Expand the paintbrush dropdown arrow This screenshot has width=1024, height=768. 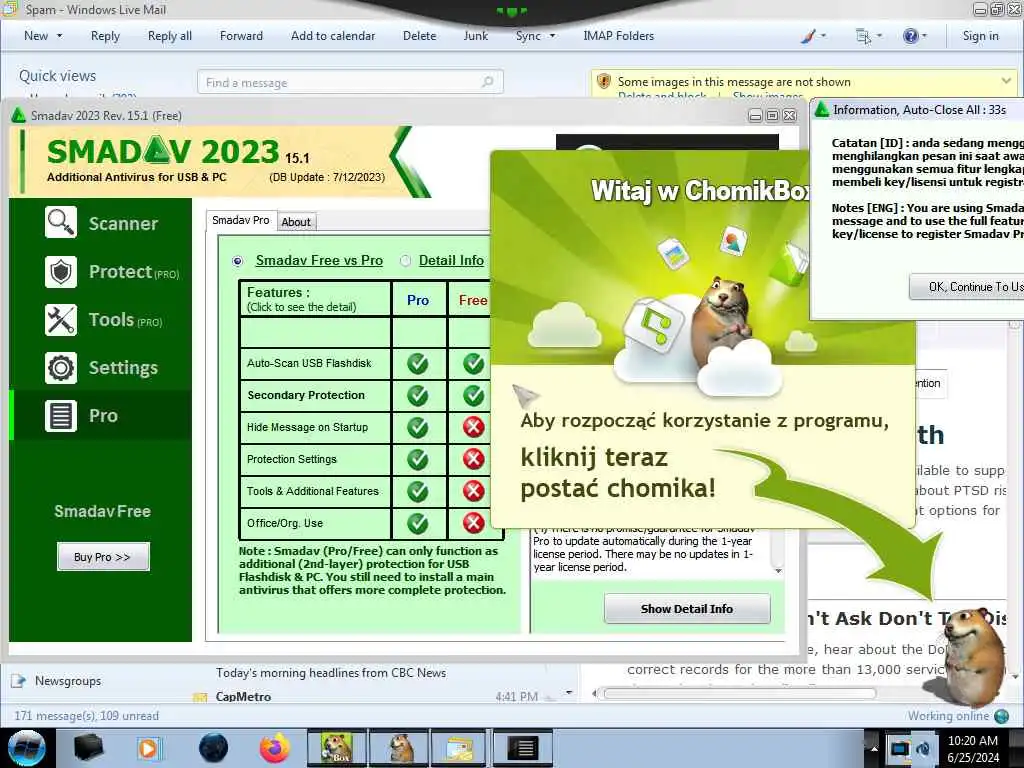[x=824, y=36]
